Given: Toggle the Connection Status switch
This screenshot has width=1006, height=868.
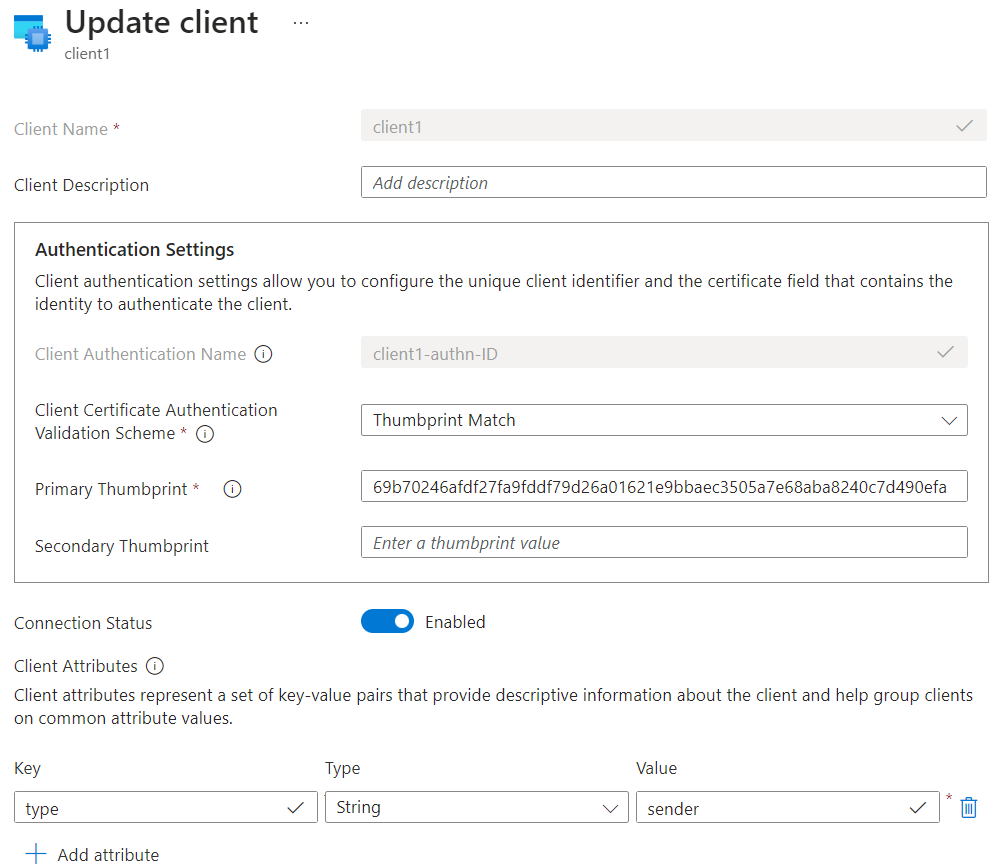Looking at the screenshot, I should click(x=387, y=622).
